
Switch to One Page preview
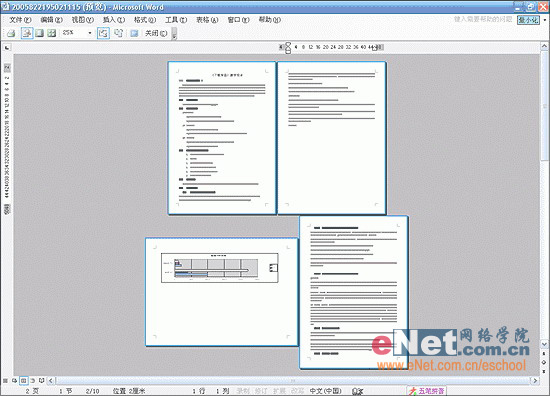pyautogui.click(x=40, y=33)
